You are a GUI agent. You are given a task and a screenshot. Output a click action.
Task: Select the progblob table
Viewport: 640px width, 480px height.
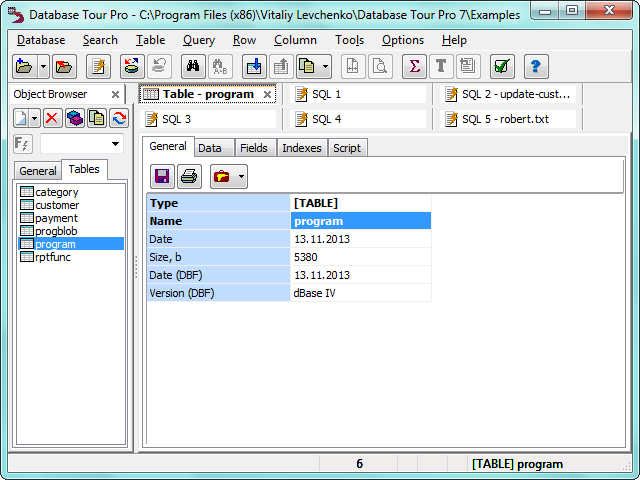pos(49,231)
